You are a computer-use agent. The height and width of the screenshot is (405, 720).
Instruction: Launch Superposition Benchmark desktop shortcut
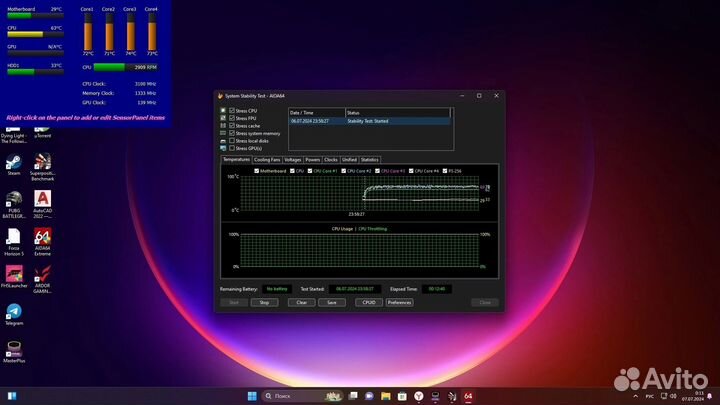click(42, 167)
